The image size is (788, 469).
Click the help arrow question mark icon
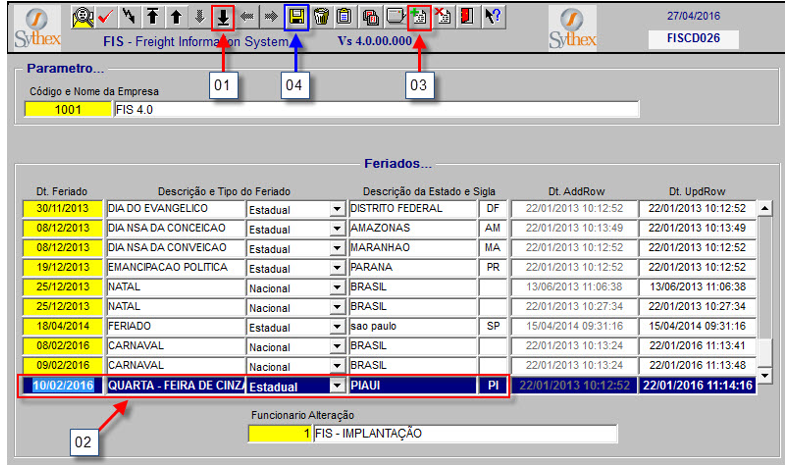(492, 17)
